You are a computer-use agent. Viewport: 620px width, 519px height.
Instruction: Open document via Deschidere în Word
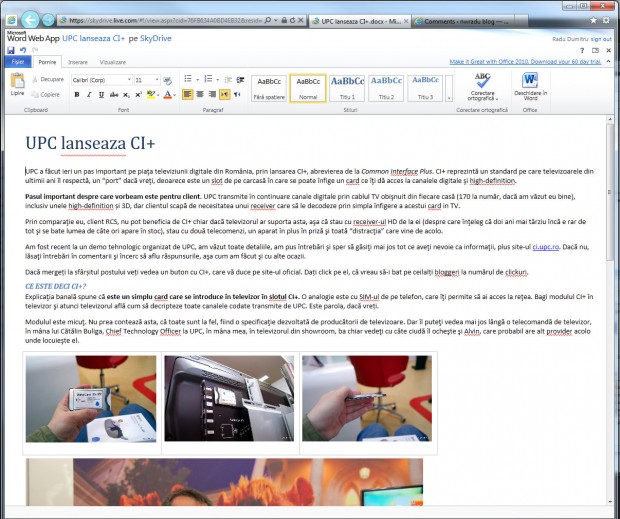[x=530, y=87]
